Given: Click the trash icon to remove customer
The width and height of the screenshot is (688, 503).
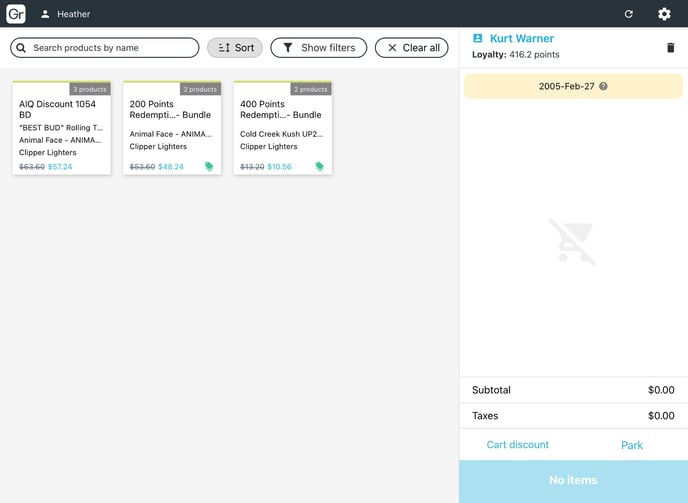Looking at the screenshot, I should (x=670, y=47).
